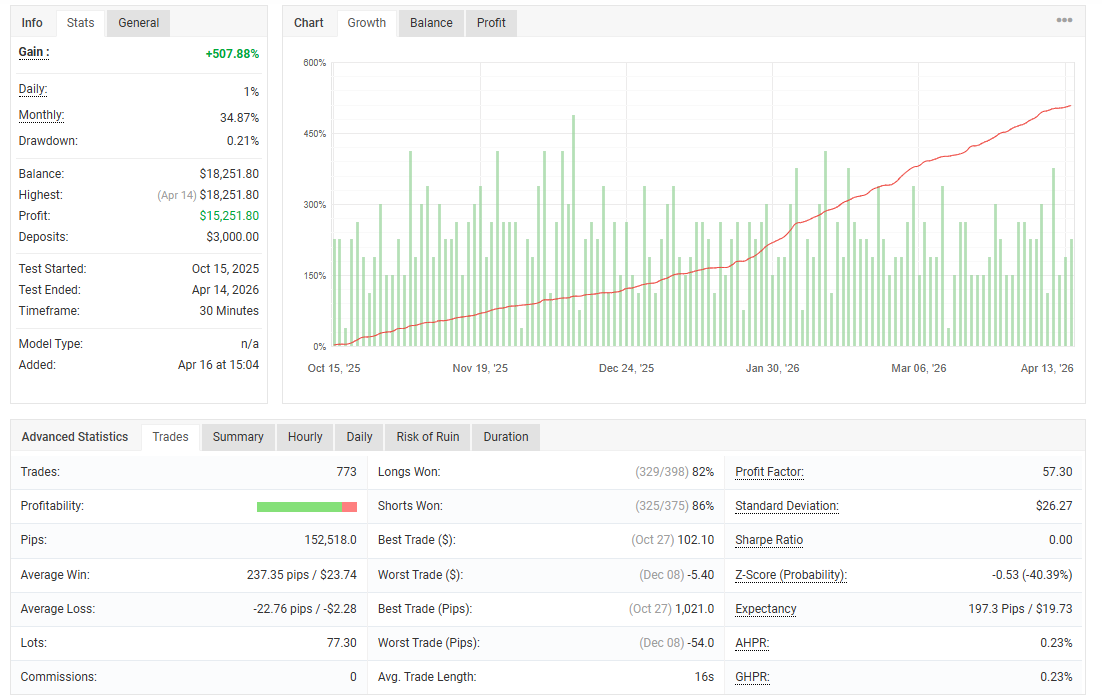Switch to the Profit chart tab
The height and width of the screenshot is (700, 1102).
pos(491,22)
